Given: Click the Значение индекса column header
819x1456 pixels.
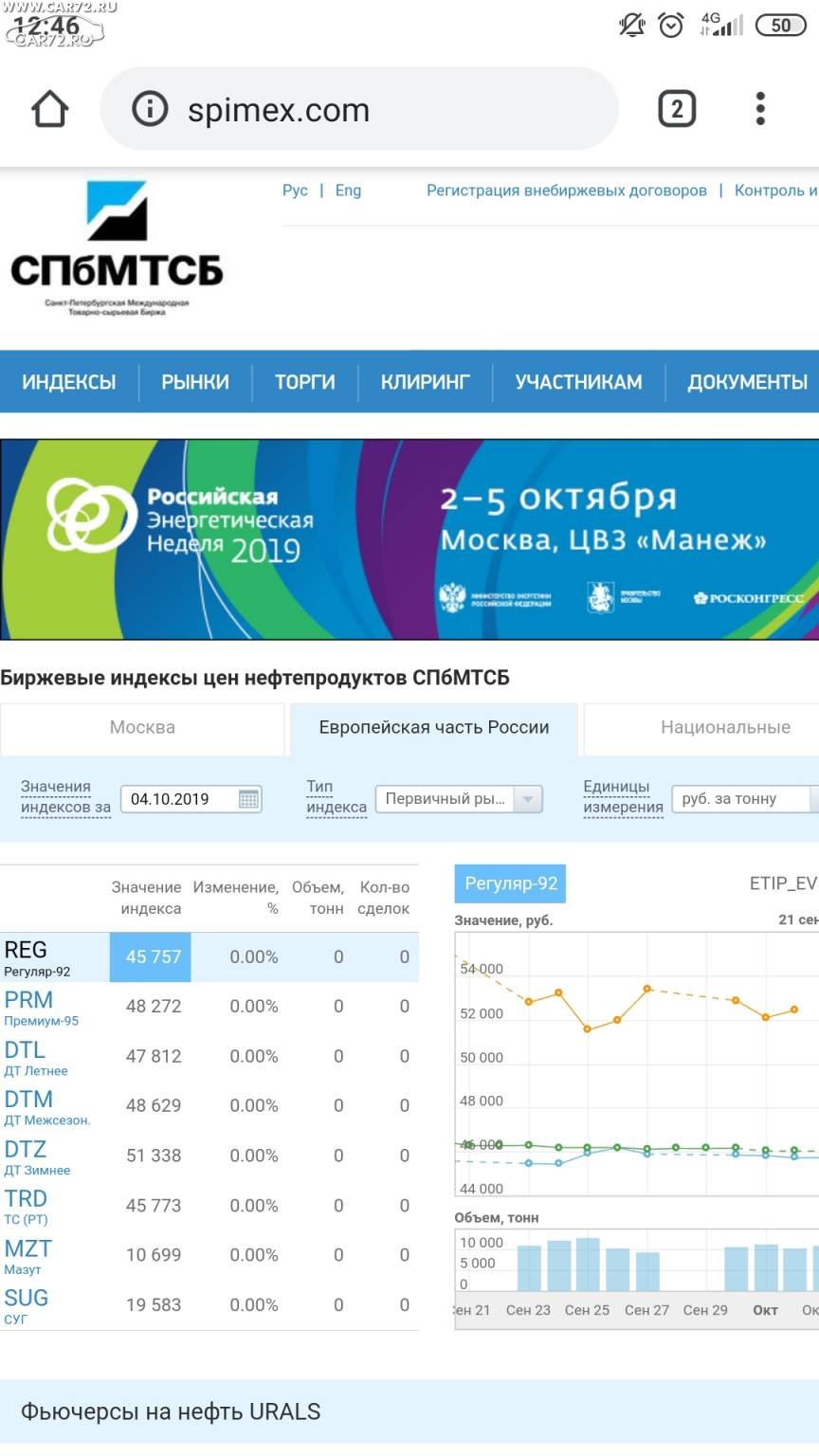Looking at the screenshot, I should tap(147, 898).
